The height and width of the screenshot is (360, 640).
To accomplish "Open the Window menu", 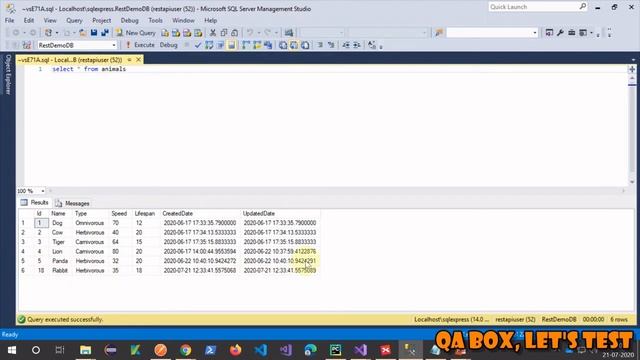I will point(183,20).
